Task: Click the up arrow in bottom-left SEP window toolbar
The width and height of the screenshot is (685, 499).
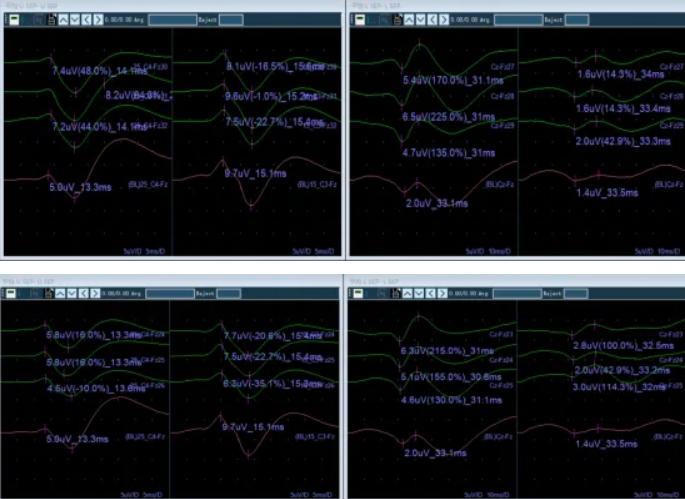Action: [x=60, y=293]
